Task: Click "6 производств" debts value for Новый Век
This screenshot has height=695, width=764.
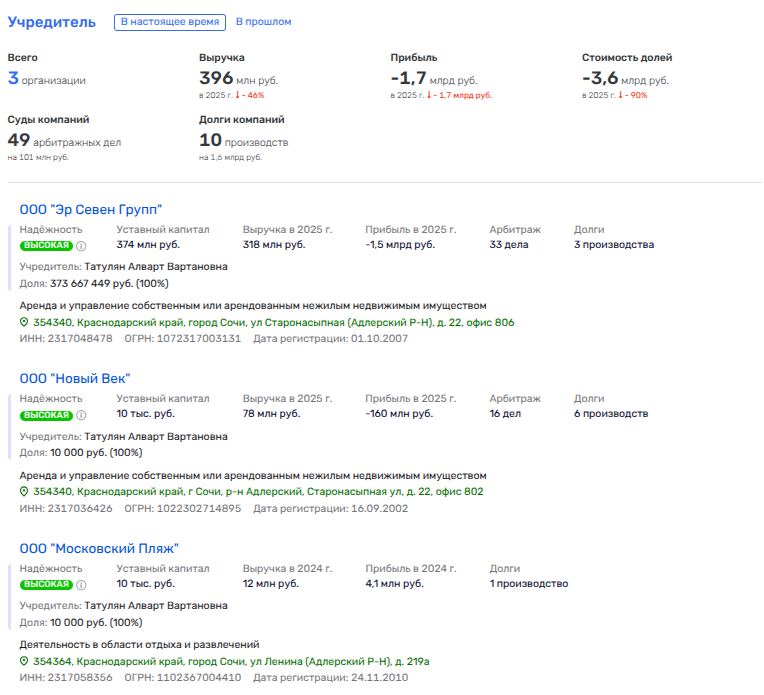Action: tap(610, 413)
